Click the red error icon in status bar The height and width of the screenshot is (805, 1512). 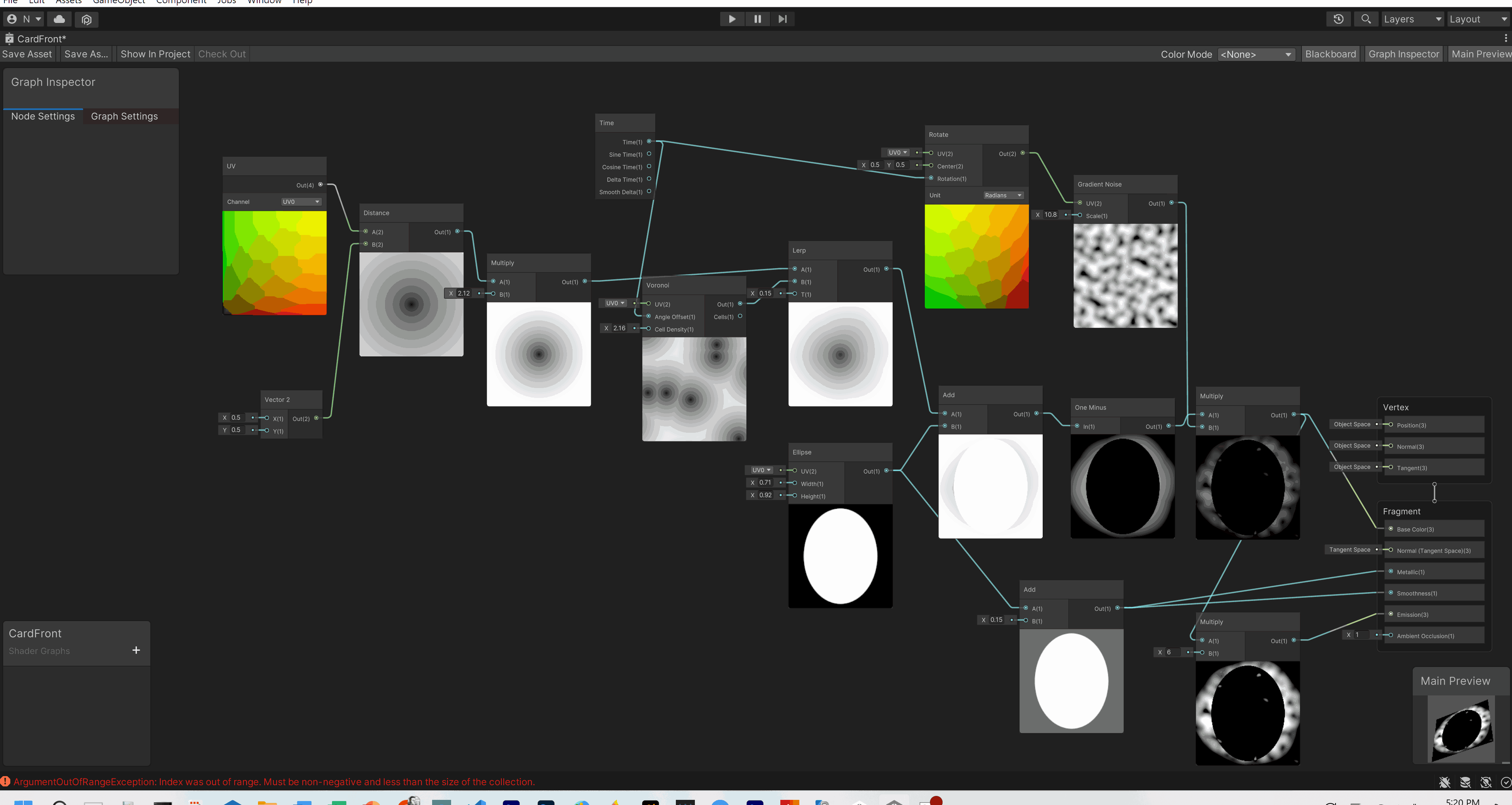tap(6, 782)
